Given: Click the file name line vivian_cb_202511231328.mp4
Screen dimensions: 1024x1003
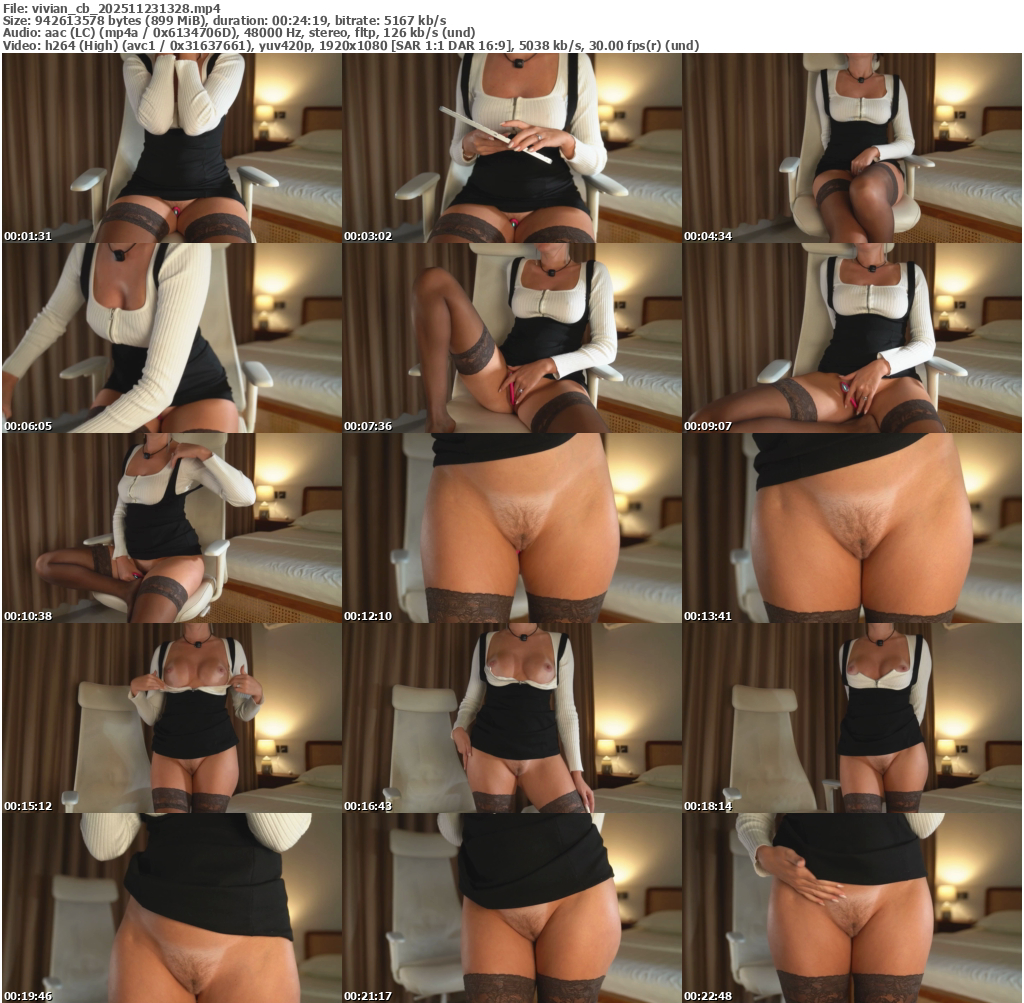Looking at the screenshot, I should [x=112, y=8].
